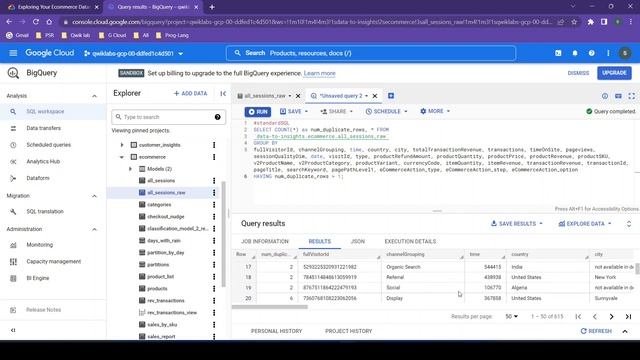The height and width of the screenshot is (360, 640).
Task: Open the query info icon at top right
Action: tap(604, 96)
